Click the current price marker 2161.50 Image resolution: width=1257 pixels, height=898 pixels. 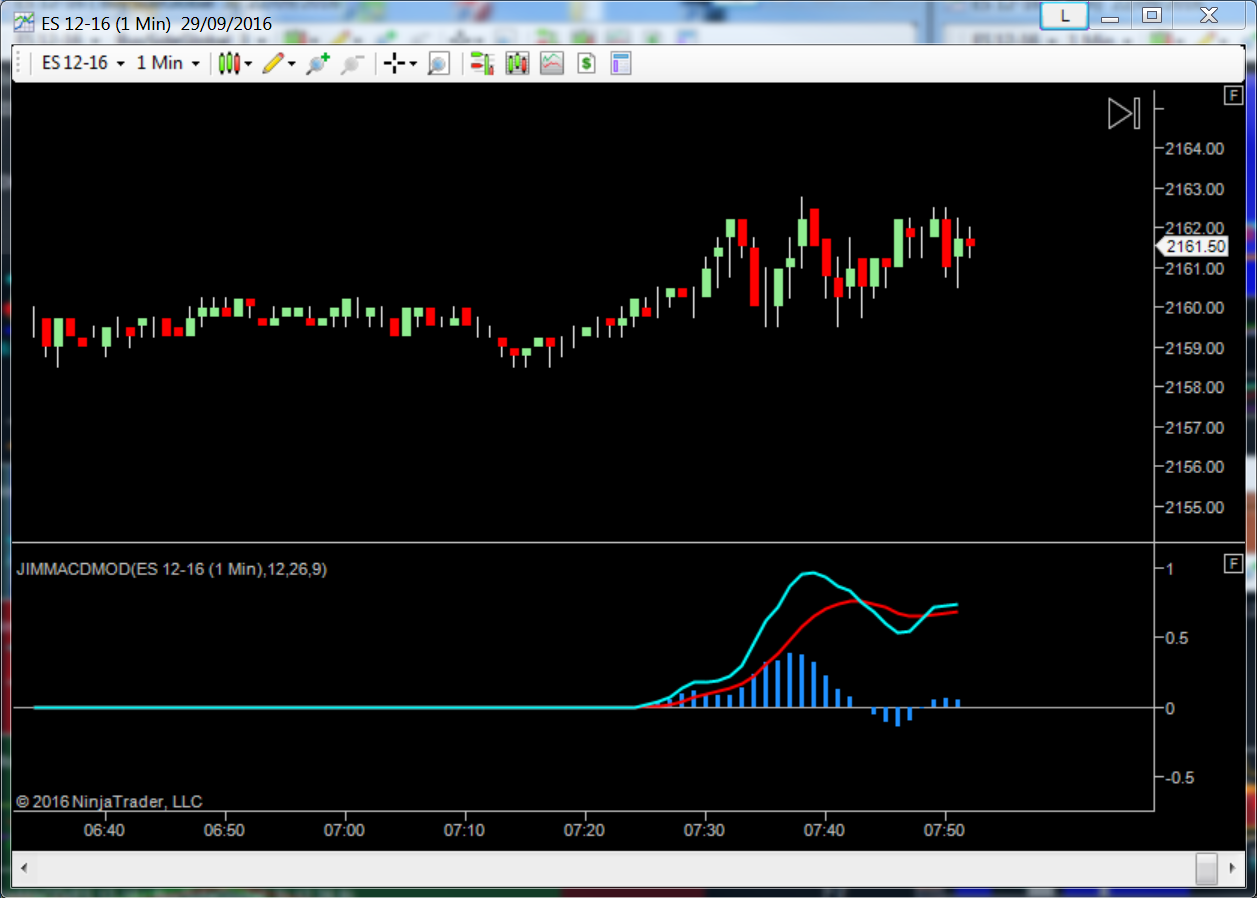(x=1191, y=246)
